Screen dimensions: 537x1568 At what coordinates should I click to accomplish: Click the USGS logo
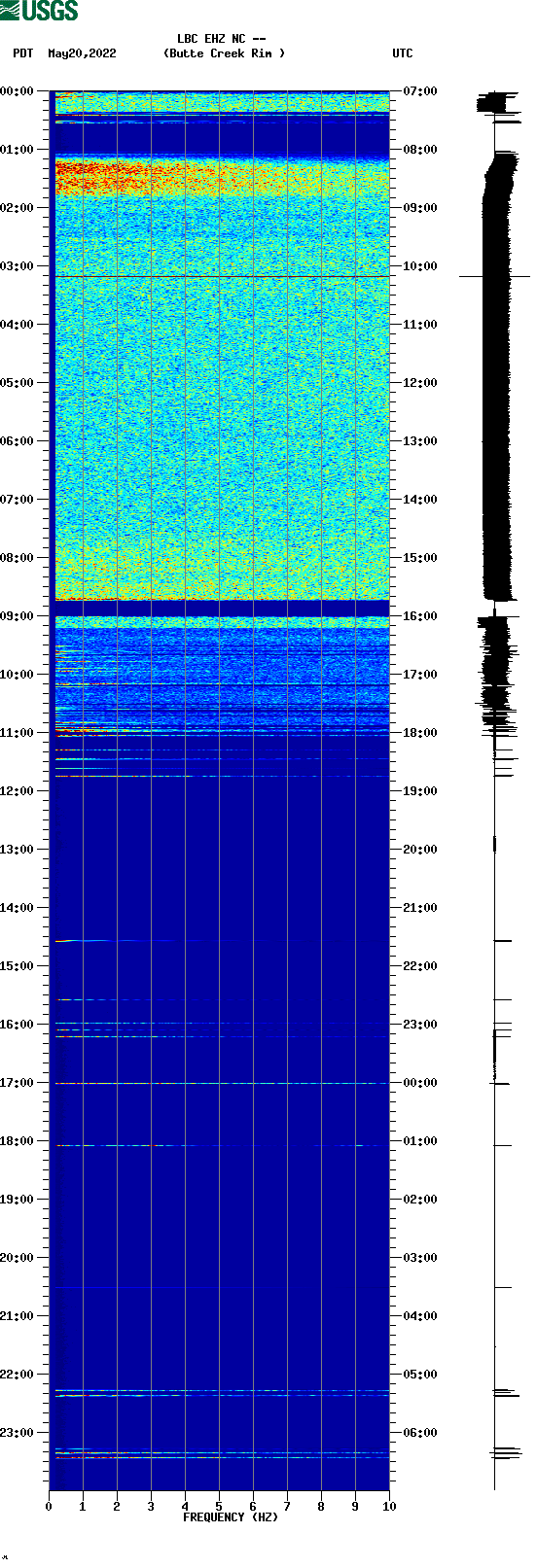pos(39,11)
